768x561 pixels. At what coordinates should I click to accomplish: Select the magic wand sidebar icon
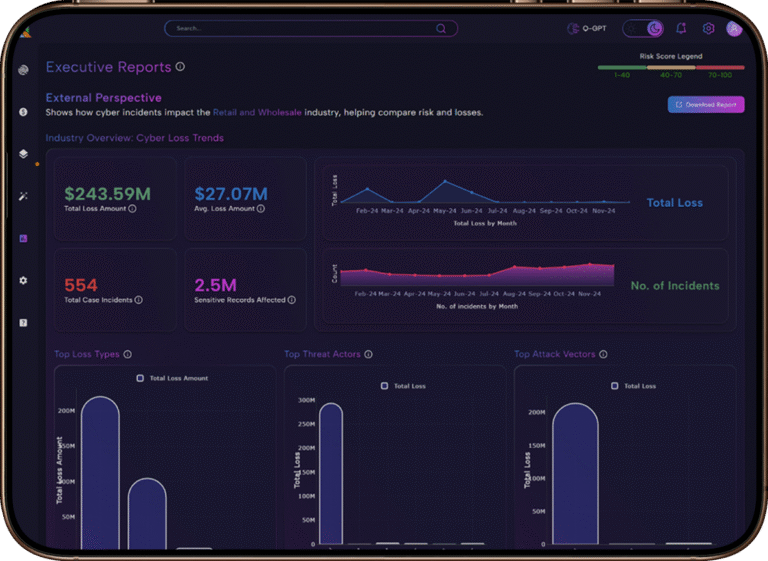pyautogui.click(x=23, y=196)
